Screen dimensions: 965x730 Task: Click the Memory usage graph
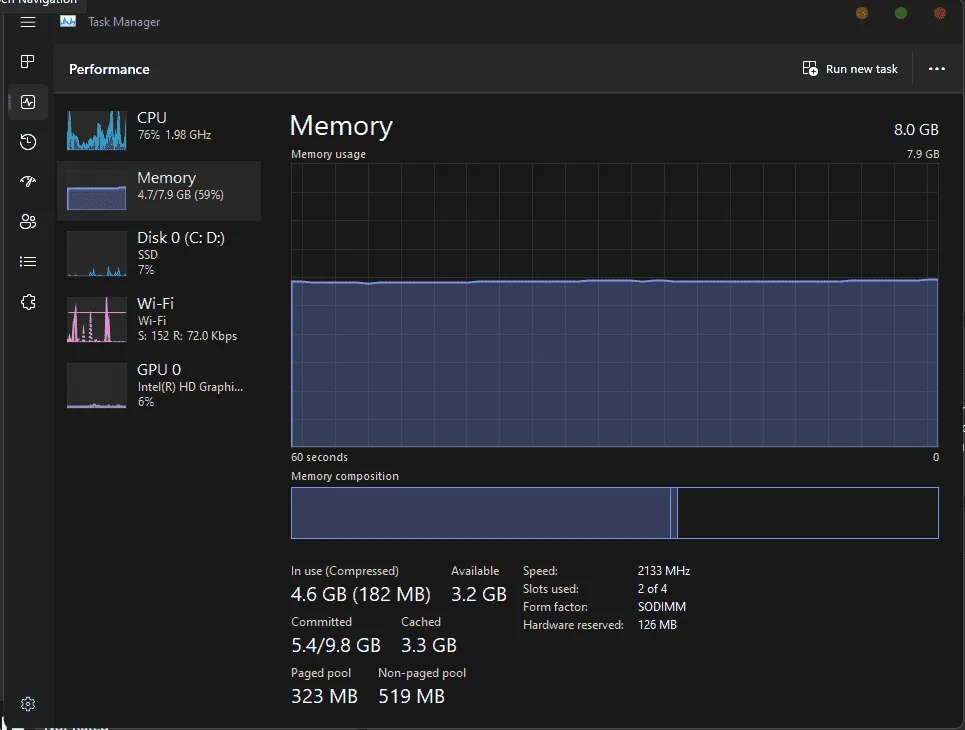pos(614,305)
